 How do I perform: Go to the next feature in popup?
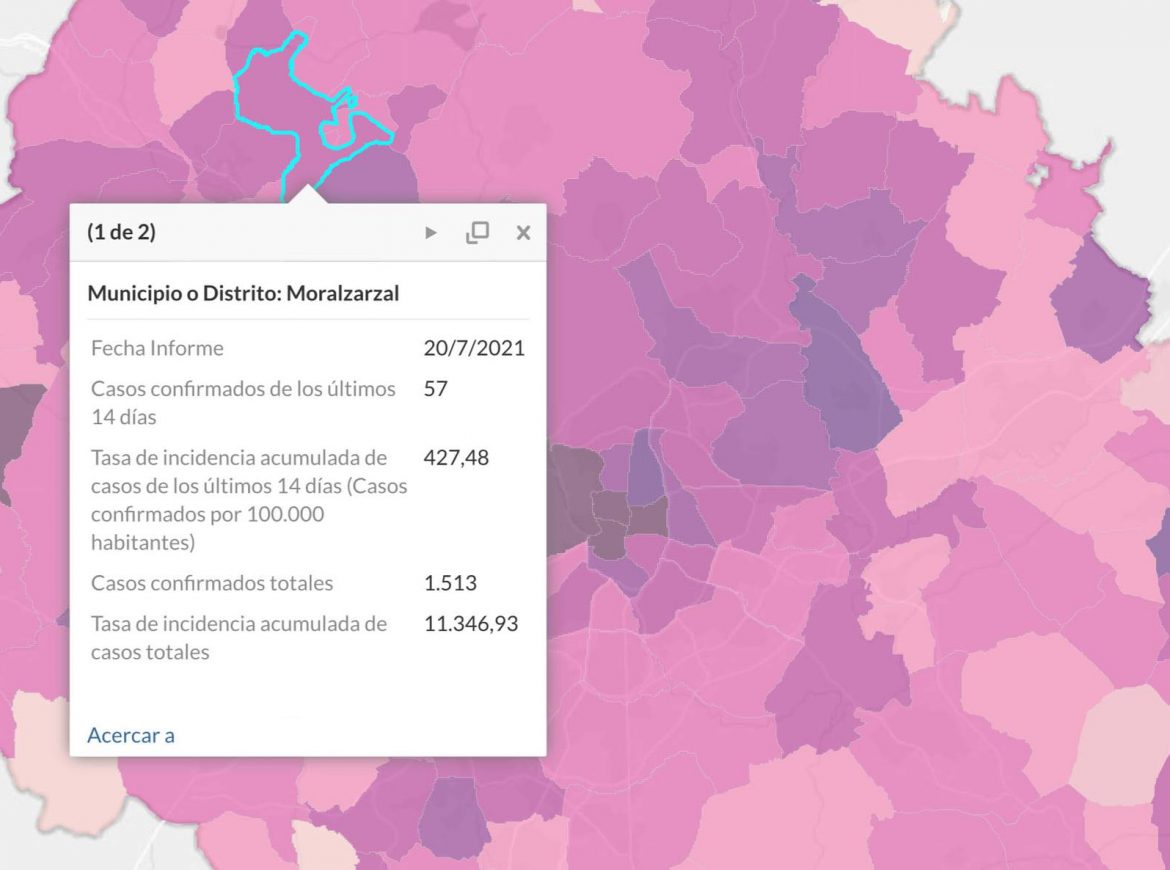[431, 233]
